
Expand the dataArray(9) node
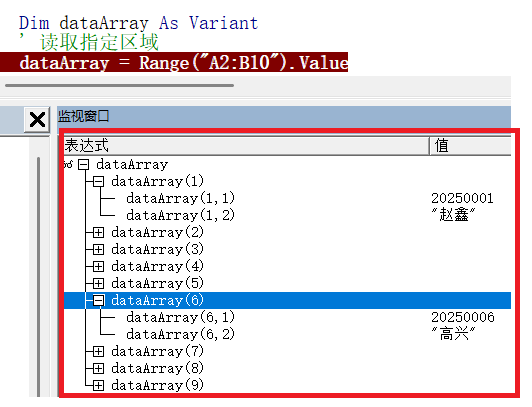click(98, 386)
